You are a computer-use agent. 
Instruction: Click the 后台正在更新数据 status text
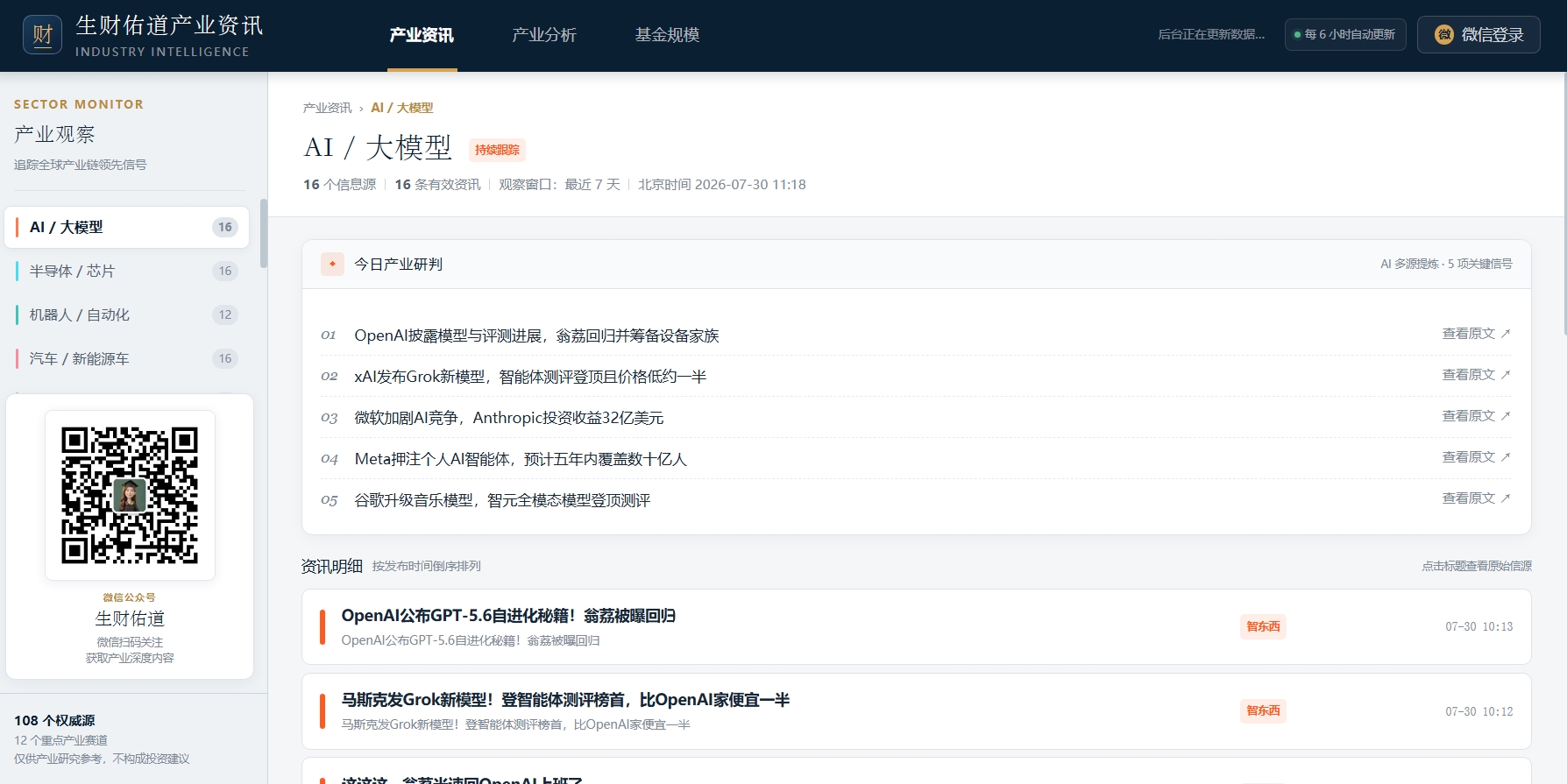coord(1211,34)
